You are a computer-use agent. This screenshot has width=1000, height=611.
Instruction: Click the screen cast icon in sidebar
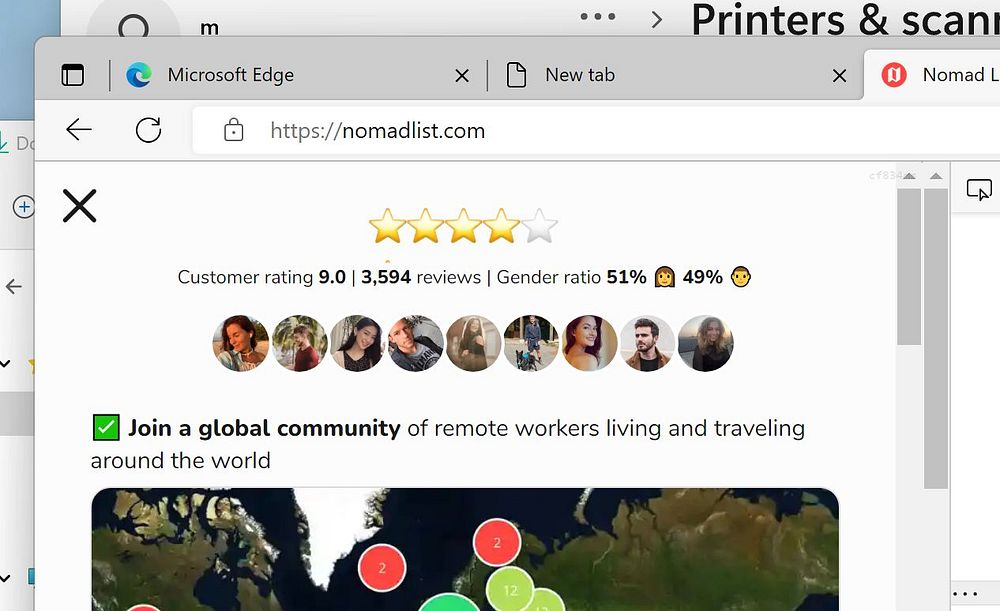pyautogui.click(x=979, y=190)
